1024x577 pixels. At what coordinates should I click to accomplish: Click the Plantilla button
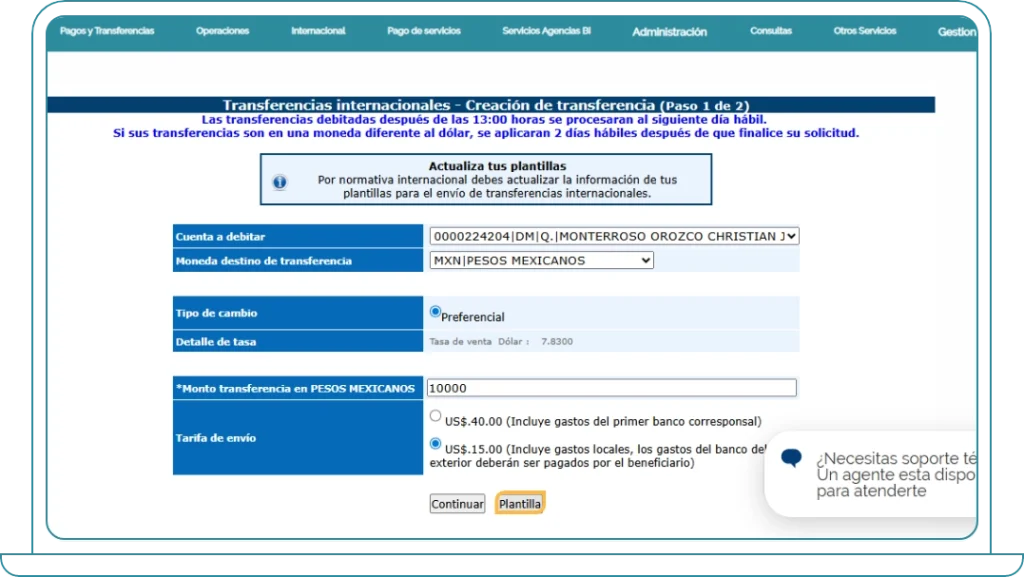(520, 504)
